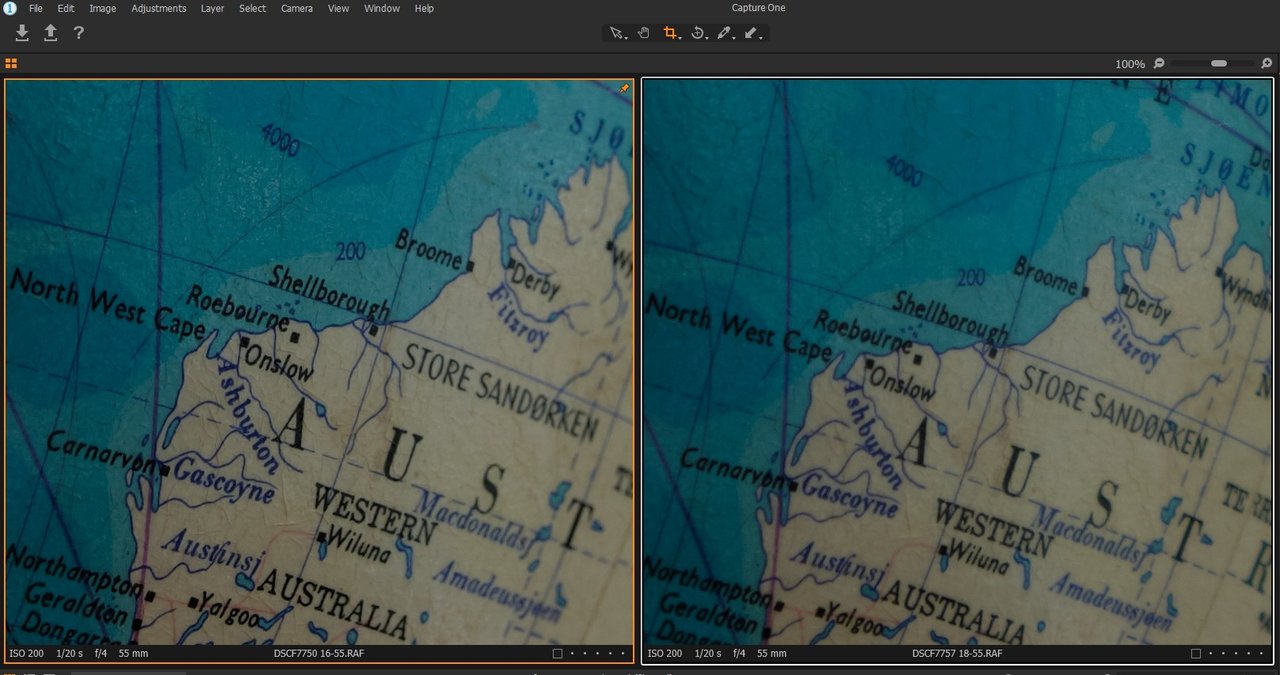Click the Export (upload arrow) icon
Image resolution: width=1280 pixels, height=675 pixels.
tap(50, 33)
